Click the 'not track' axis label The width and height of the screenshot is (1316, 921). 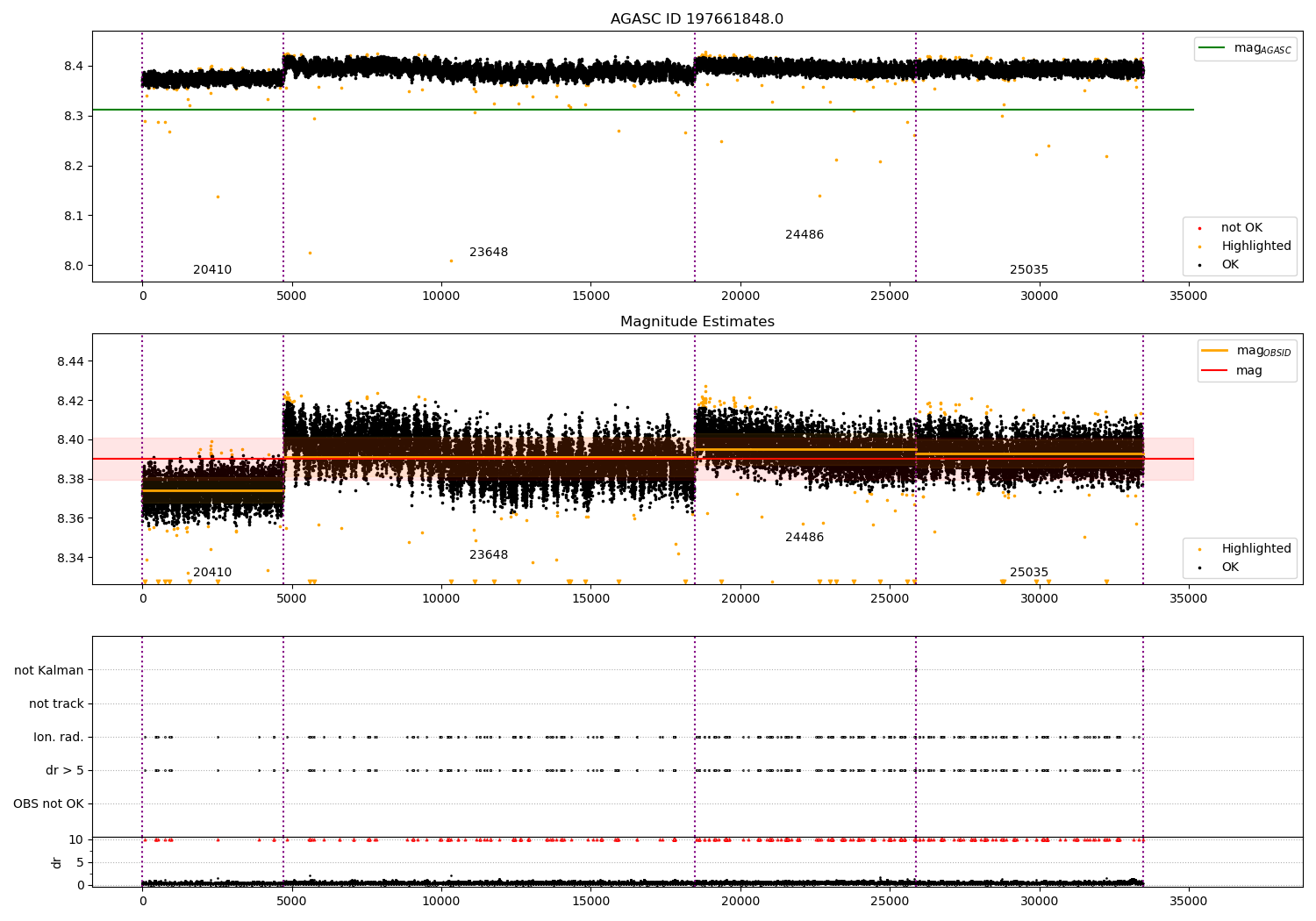pyautogui.click(x=56, y=703)
